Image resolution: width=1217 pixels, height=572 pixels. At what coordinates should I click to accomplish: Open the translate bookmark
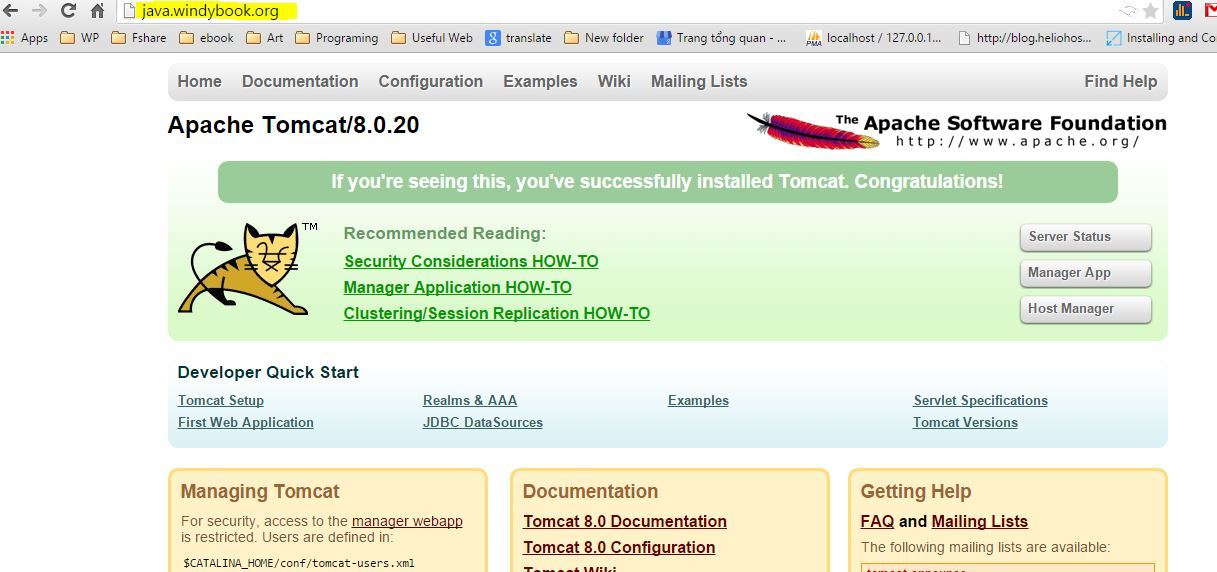(x=518, y=38)
